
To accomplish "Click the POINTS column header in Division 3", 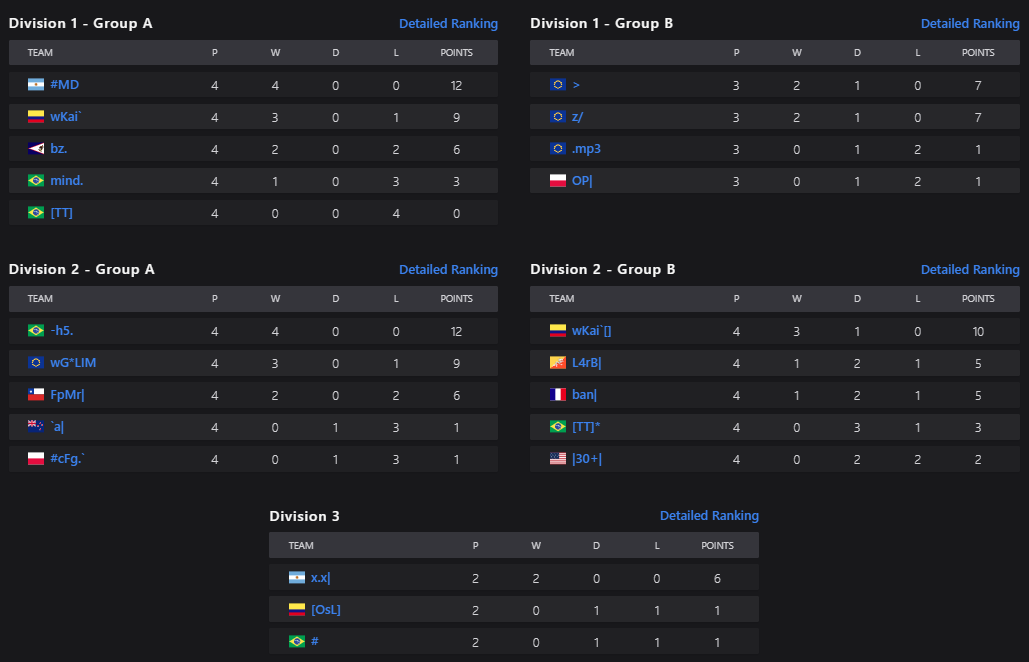I will pos(717,546).
